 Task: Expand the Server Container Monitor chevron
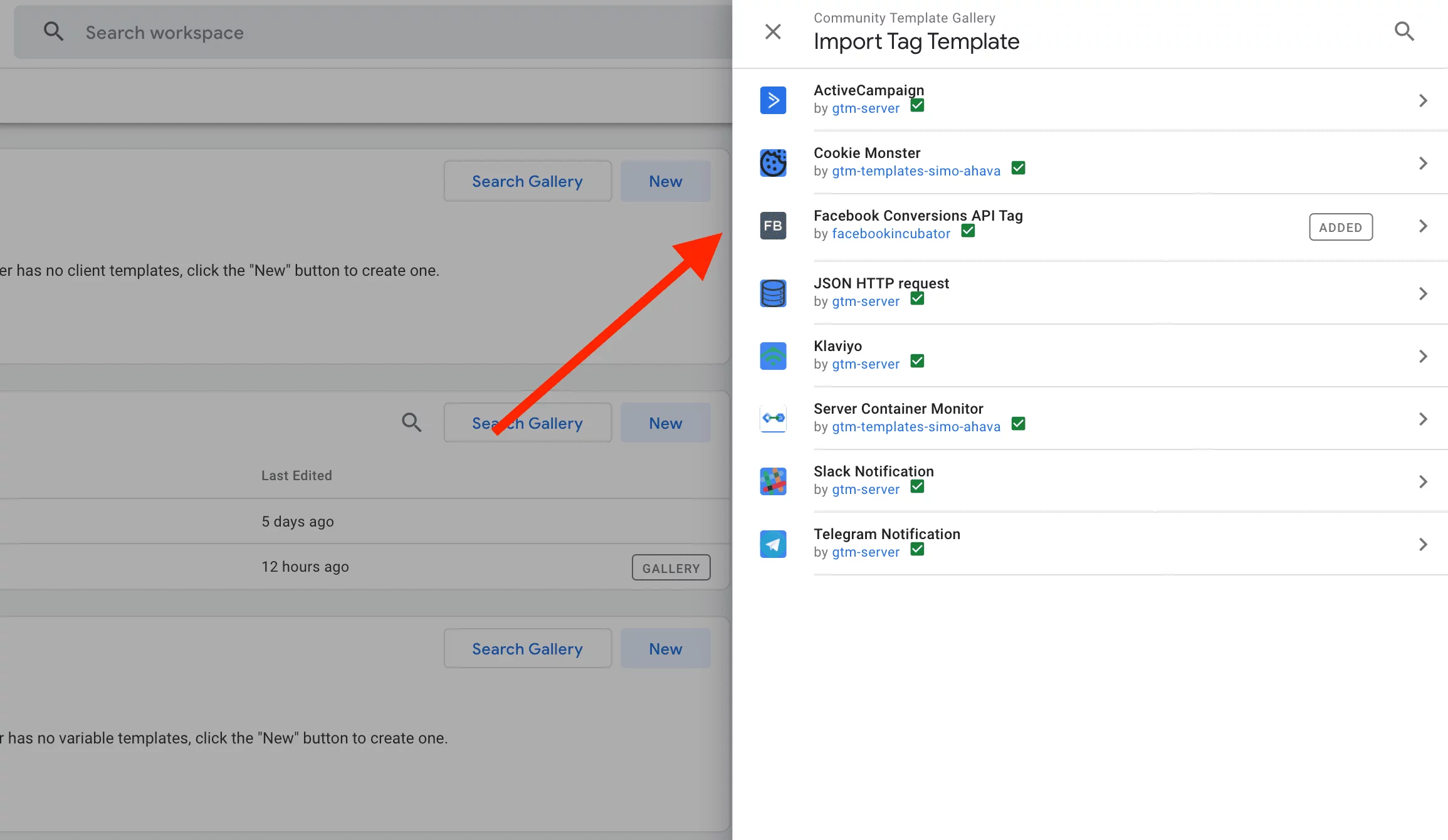coord(1423,419)
